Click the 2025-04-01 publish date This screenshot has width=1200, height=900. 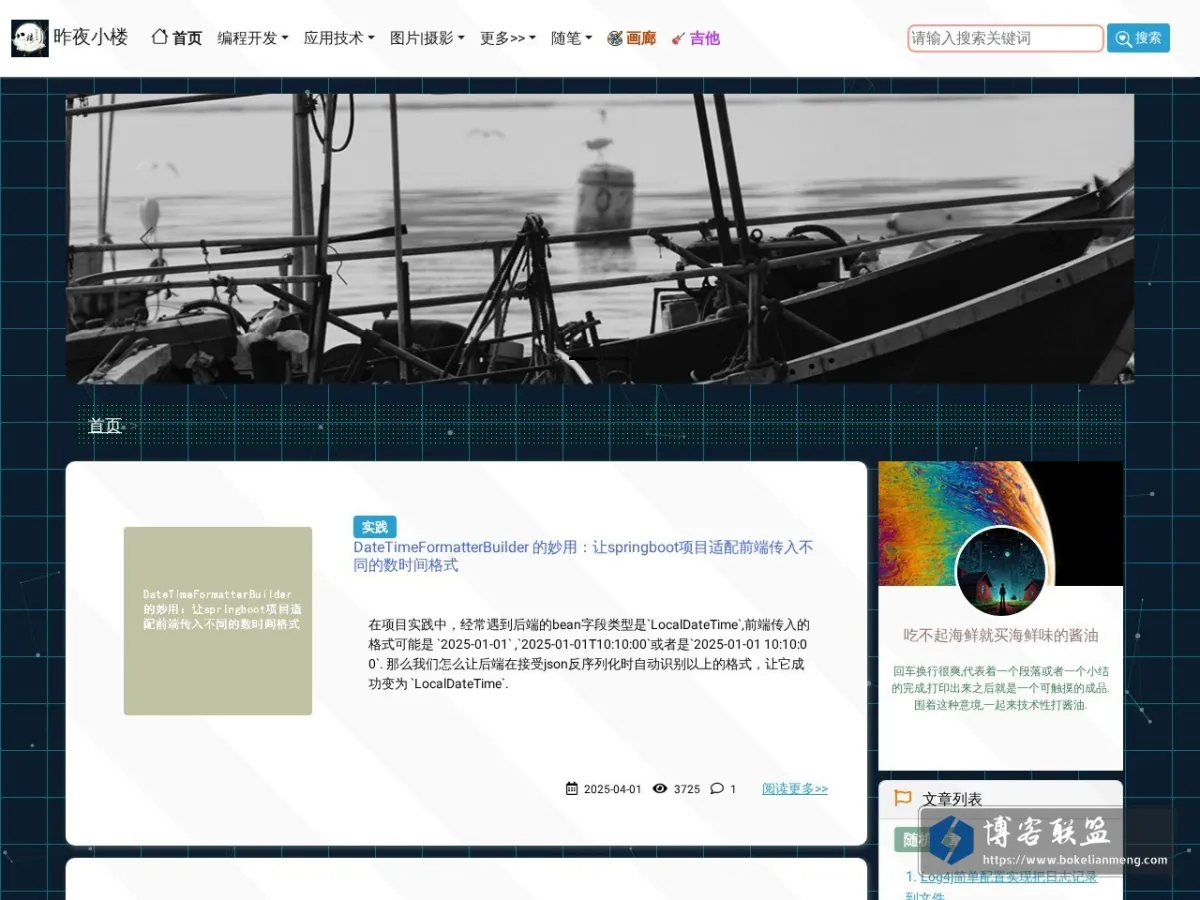(613, 789)
